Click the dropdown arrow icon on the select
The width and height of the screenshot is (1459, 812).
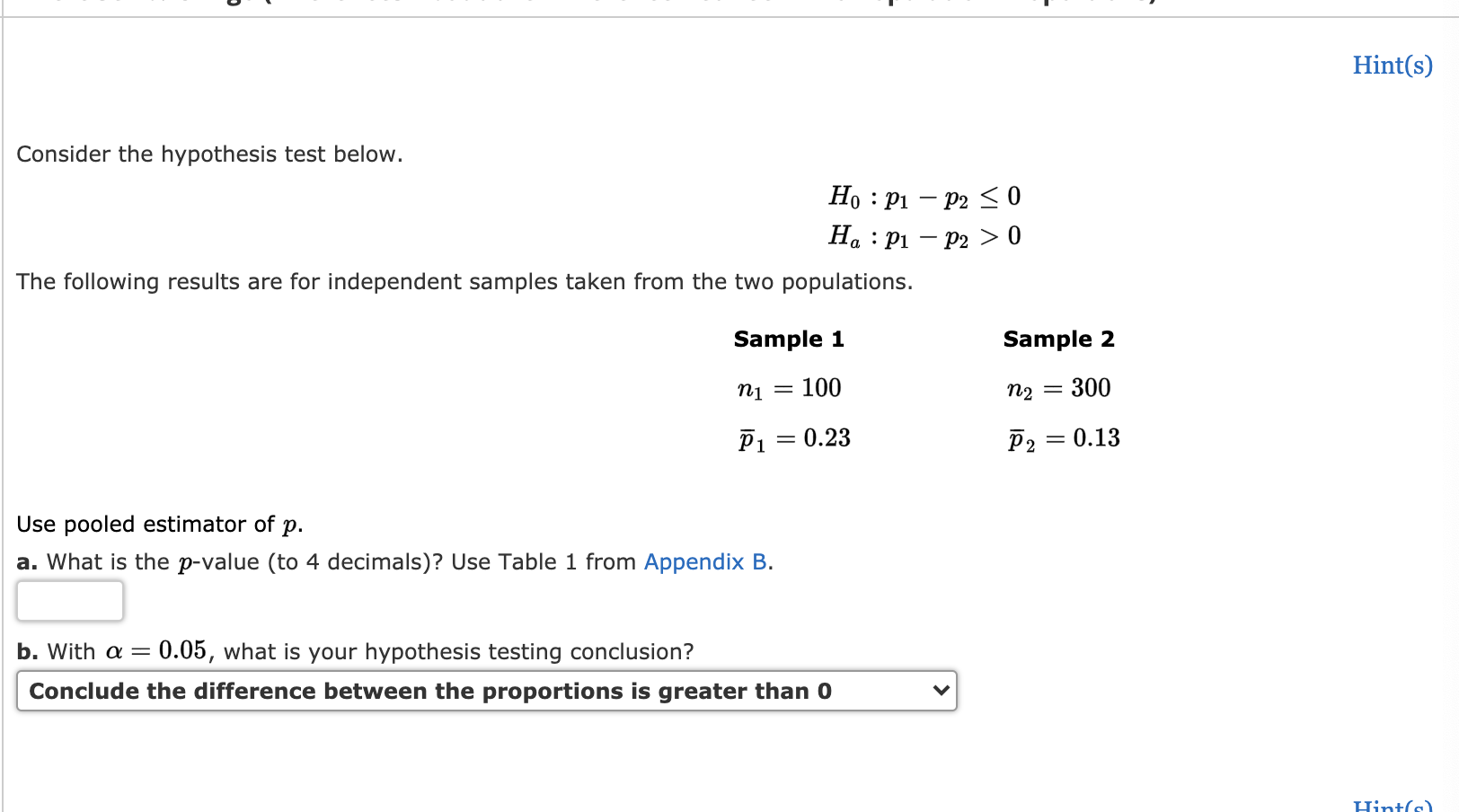940,692
